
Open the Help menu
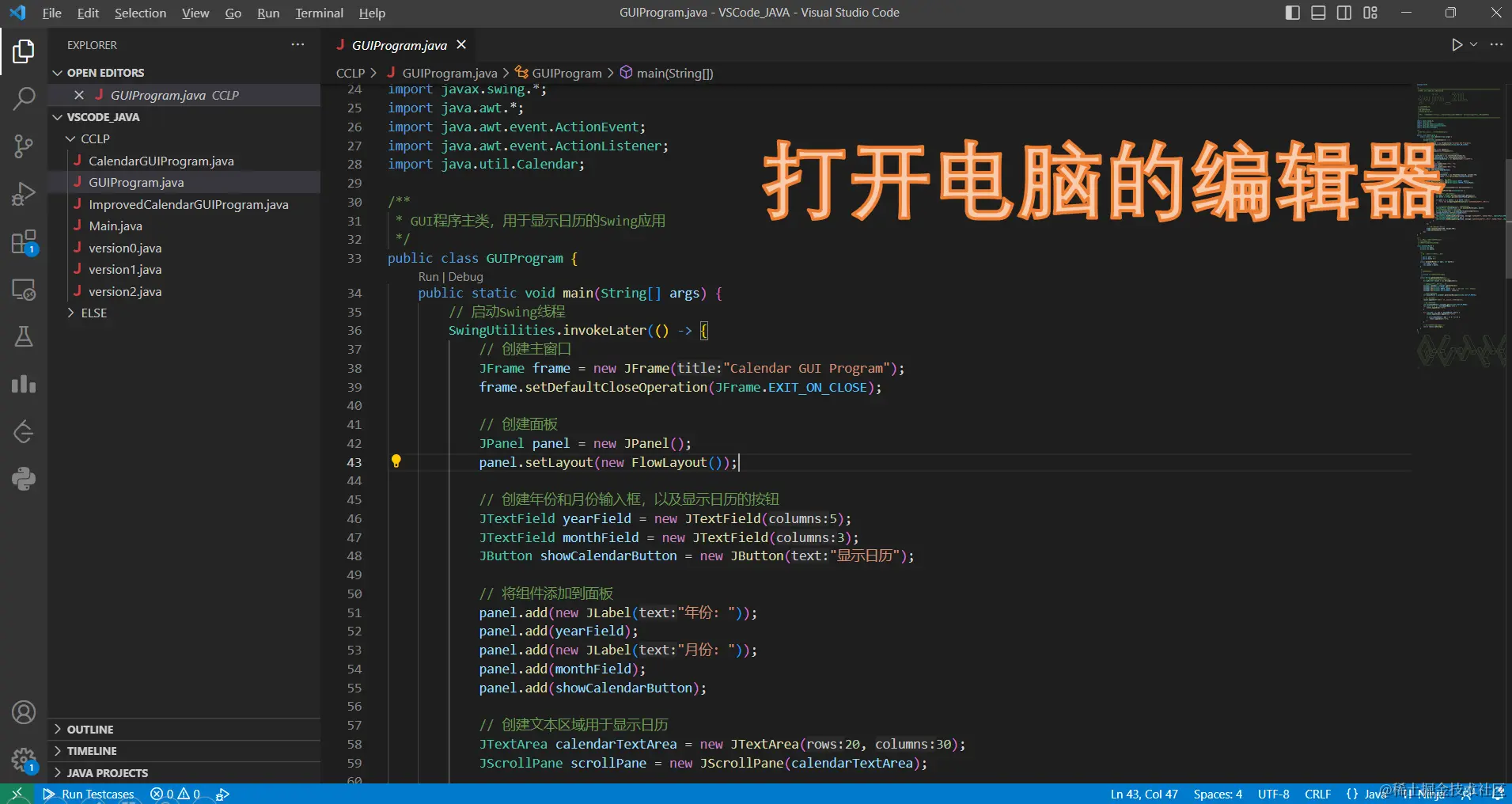[x=372, y=13]
